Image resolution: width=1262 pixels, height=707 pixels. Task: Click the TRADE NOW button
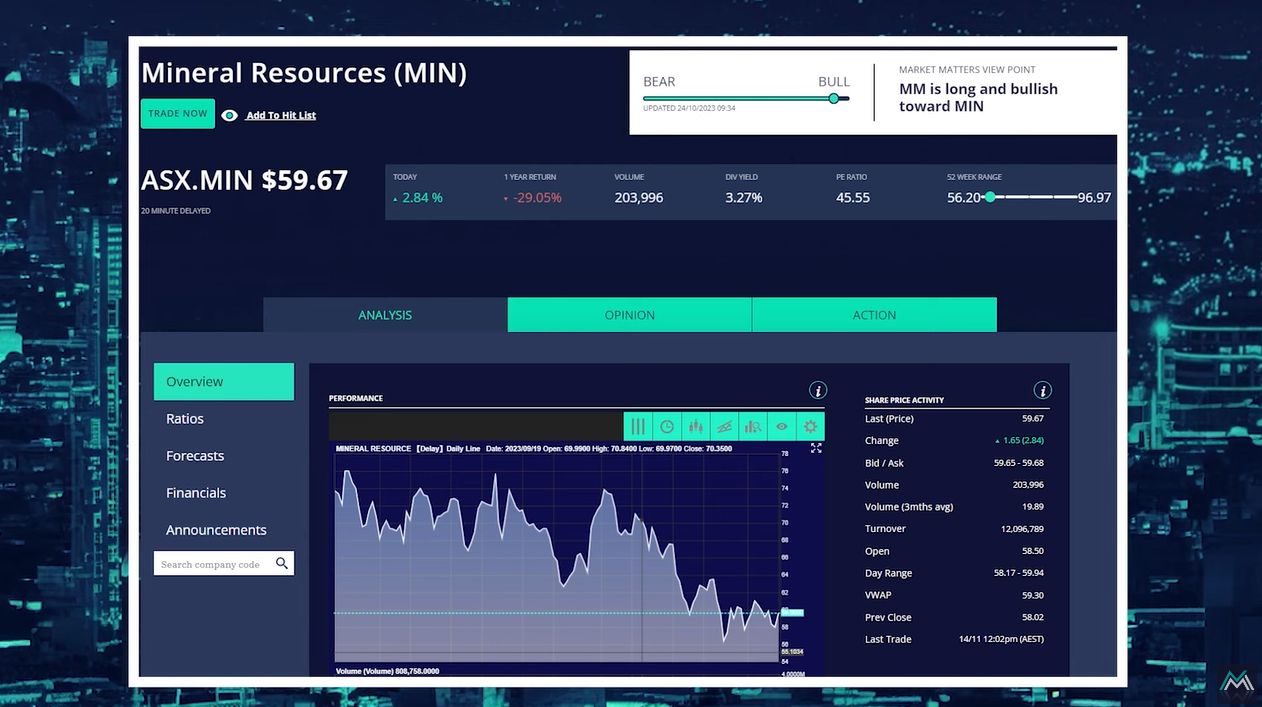tap(177, 113)
